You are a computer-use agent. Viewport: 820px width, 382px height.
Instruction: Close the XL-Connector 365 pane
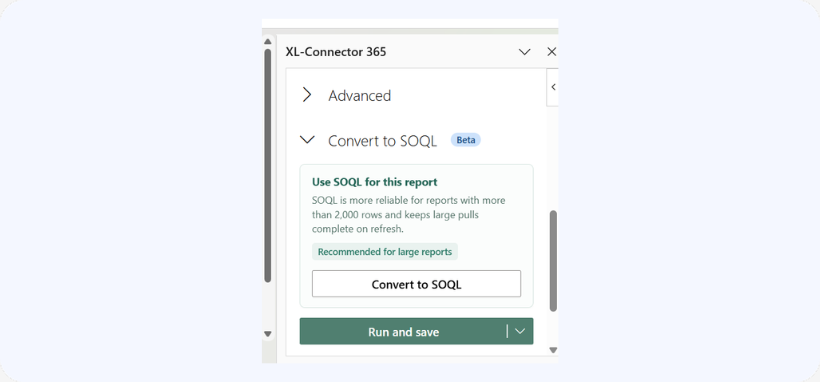tap(551, 52)
